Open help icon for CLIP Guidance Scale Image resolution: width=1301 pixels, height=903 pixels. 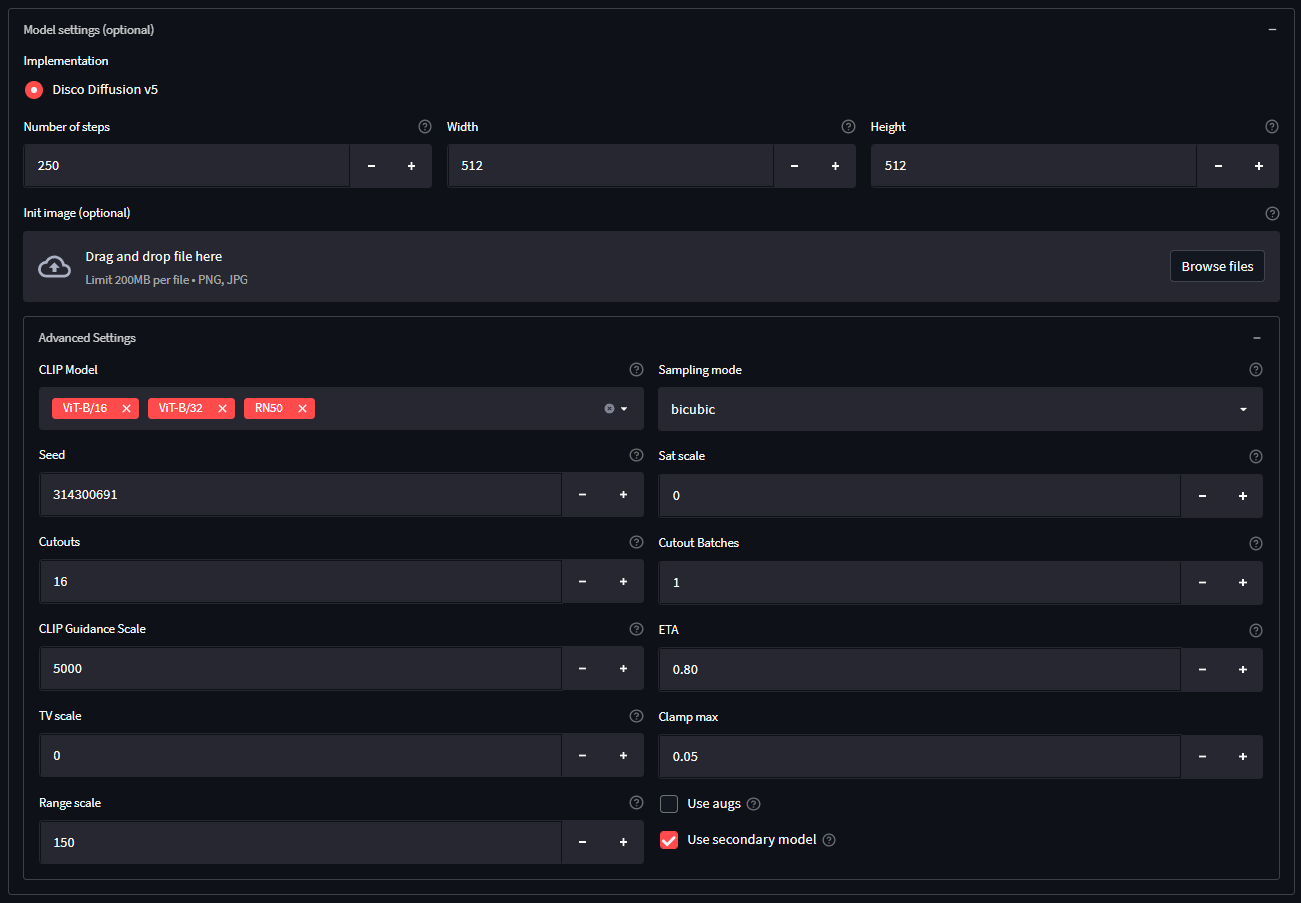tap(636, 629)
